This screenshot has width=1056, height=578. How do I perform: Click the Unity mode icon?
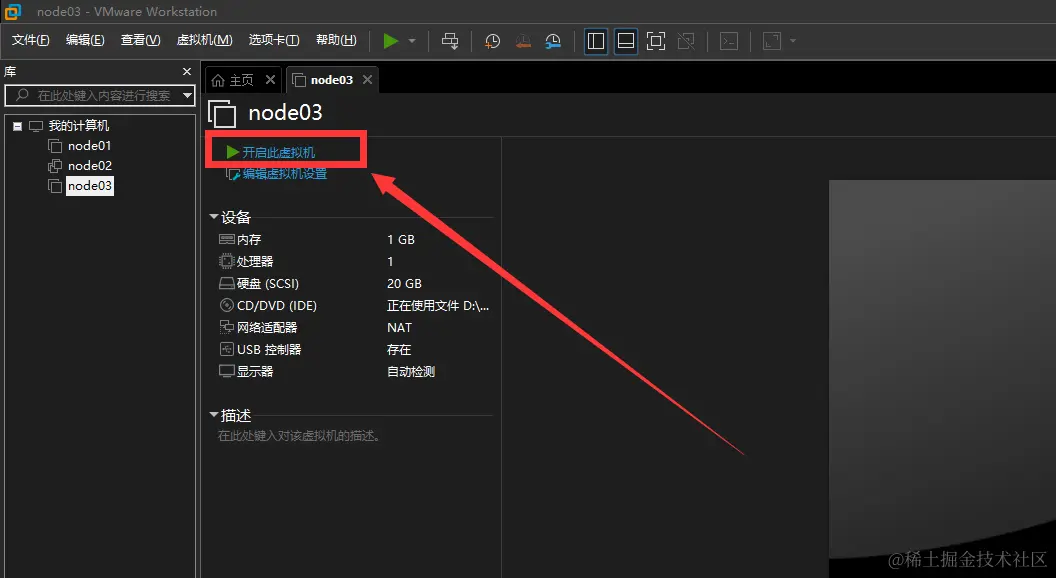(686, 41)
